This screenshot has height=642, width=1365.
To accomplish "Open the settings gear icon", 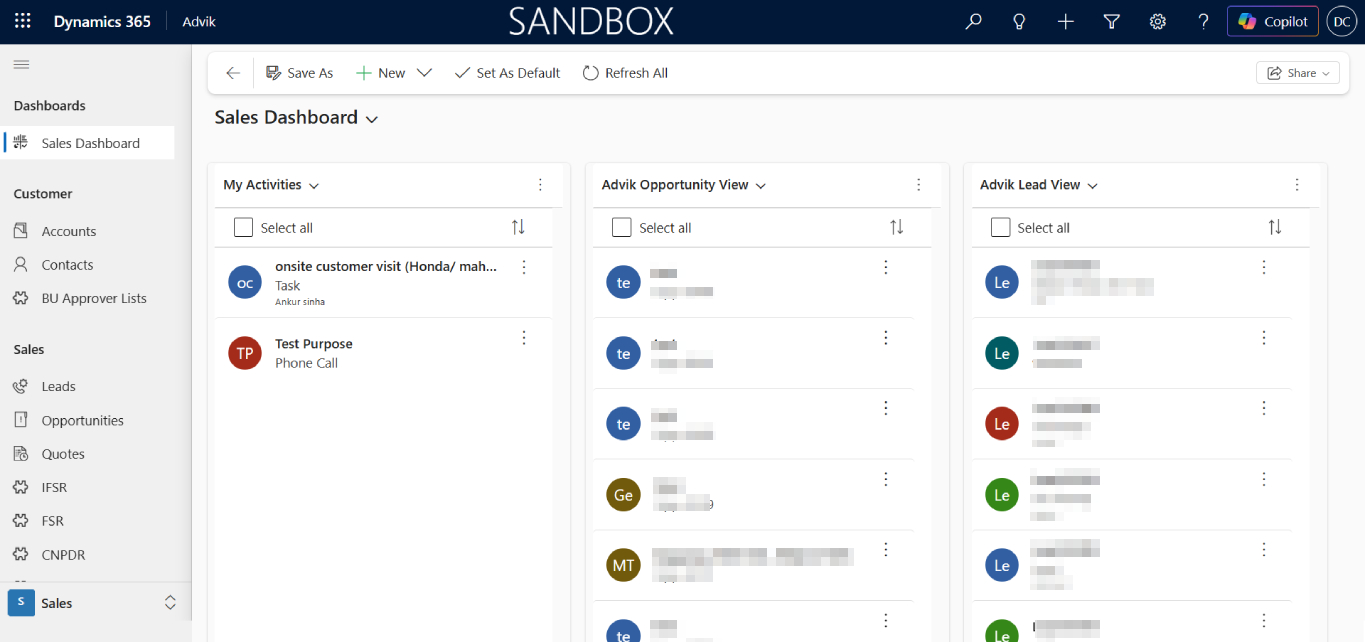I will pyautogui.click(x=1157, y=21).
